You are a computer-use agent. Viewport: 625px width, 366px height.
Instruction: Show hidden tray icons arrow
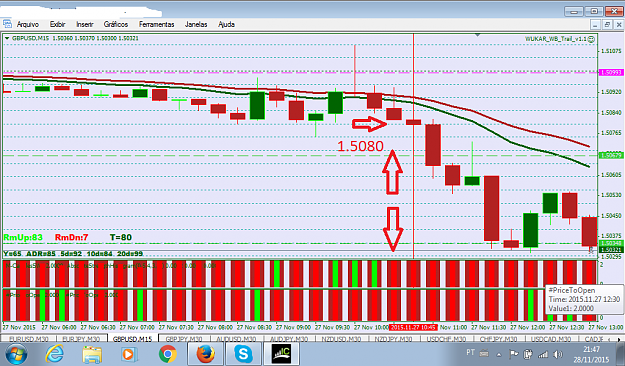pyautogui.click(x=499, y=354)
